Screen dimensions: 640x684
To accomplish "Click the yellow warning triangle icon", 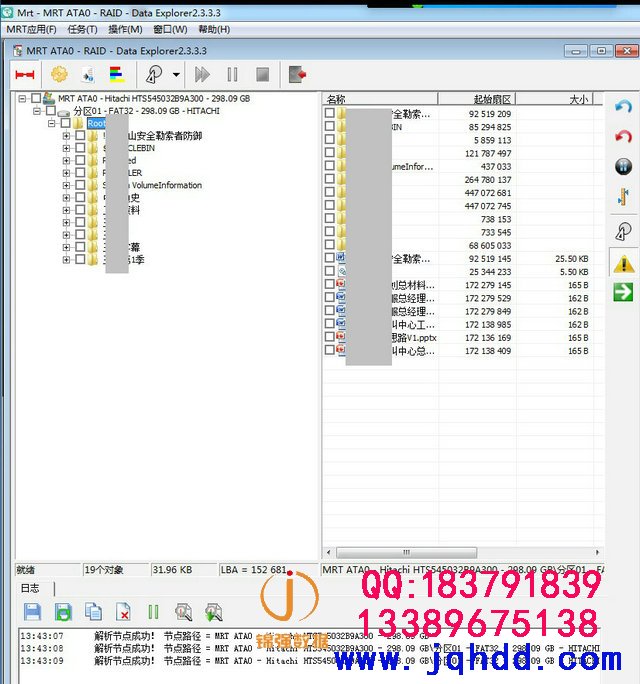I will pyautogui.click(x=623, y=264).
